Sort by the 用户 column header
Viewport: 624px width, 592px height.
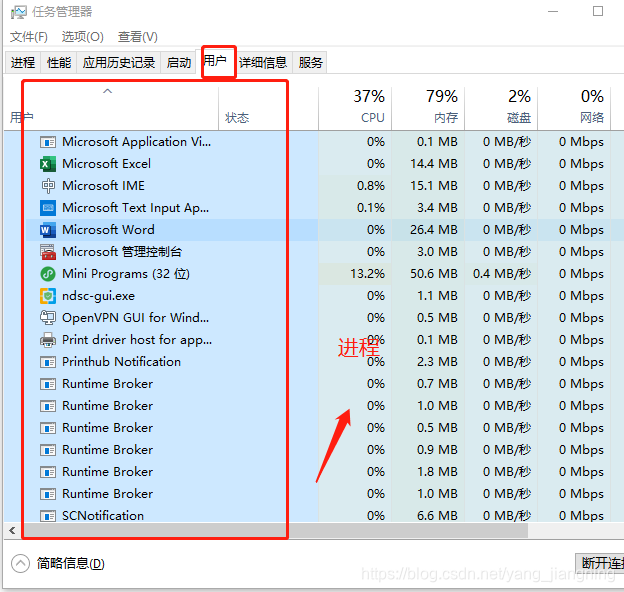coord(111,109)
